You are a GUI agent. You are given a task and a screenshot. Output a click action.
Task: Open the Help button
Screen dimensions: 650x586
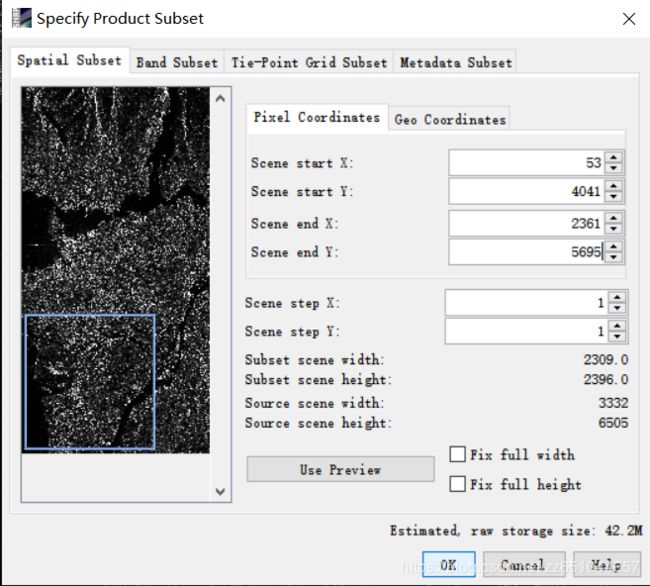[x=607, y=564]
